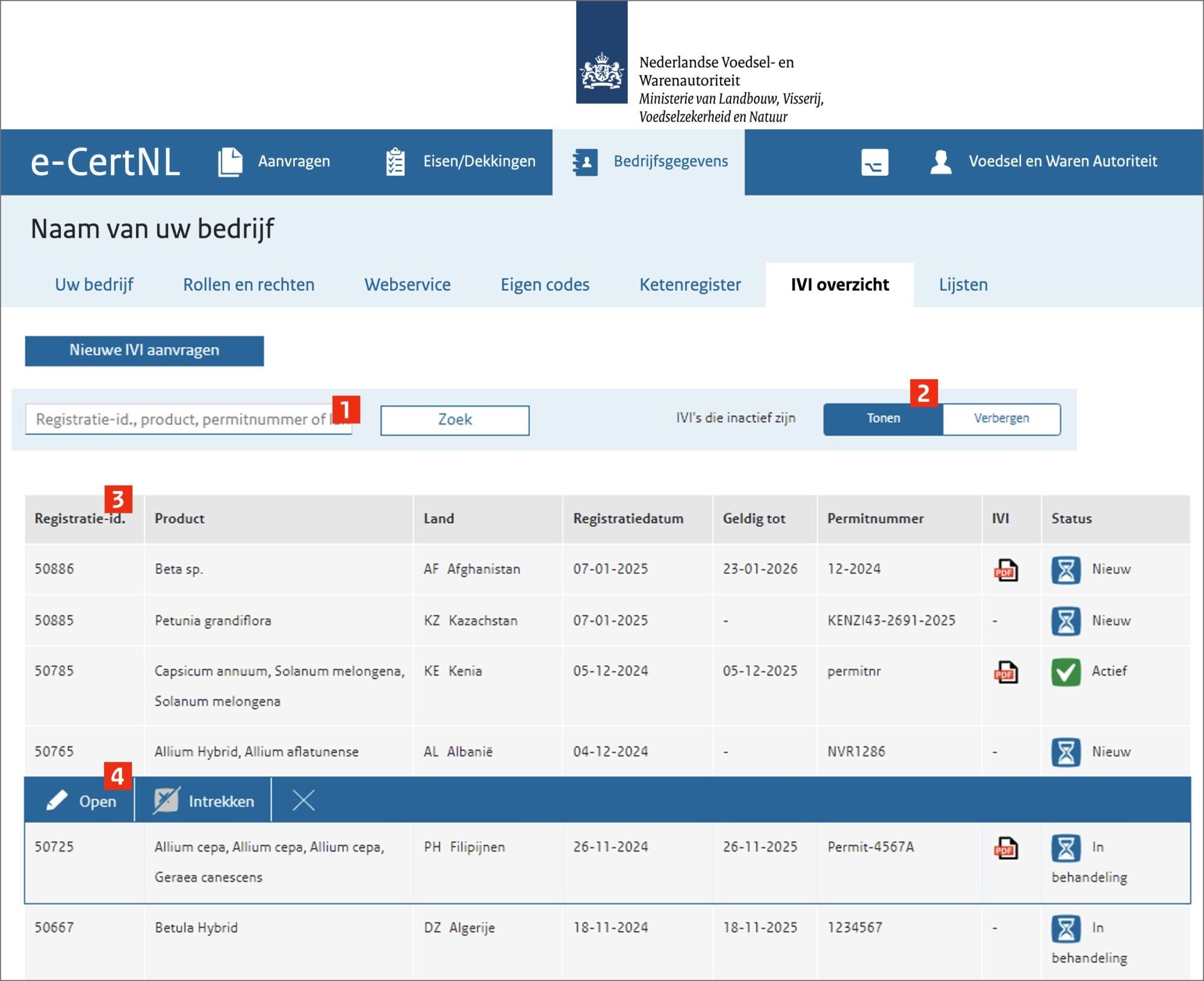The width and height of the screenshot is (1204, 981).
Task: Select Verbergen to hide inactive IVI's
Action: (1001, 419)
